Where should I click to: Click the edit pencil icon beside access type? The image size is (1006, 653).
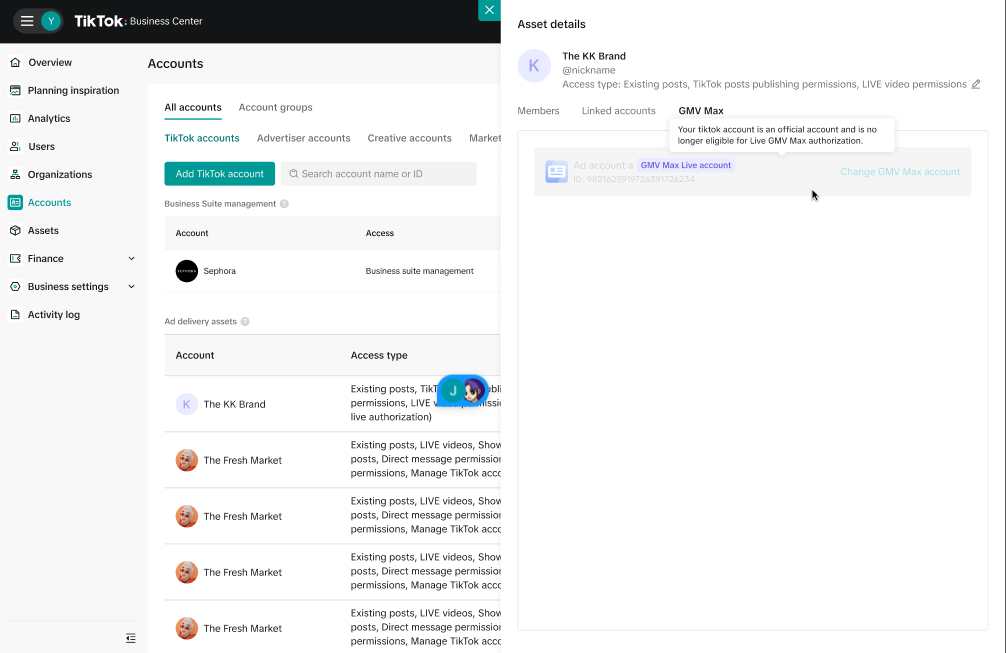[x=976, y=85]
